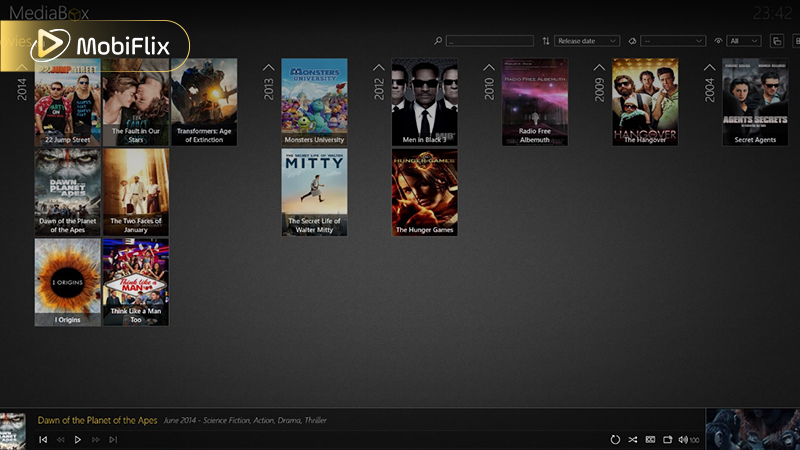Select The Secret Life of Walter Mitty
The image size is (800, 450).
click(314, 192)
